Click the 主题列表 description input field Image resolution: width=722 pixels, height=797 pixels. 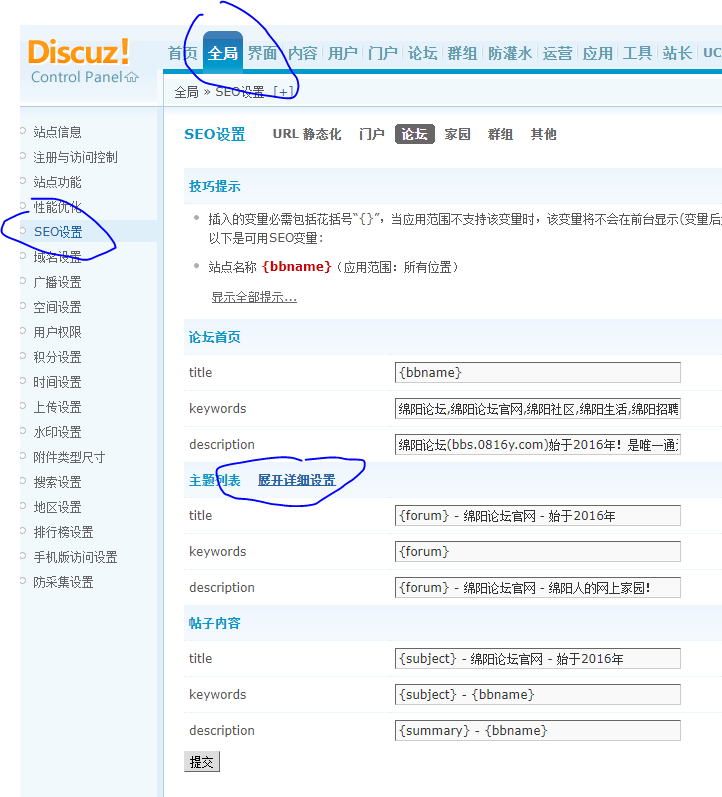pos(537,587)
